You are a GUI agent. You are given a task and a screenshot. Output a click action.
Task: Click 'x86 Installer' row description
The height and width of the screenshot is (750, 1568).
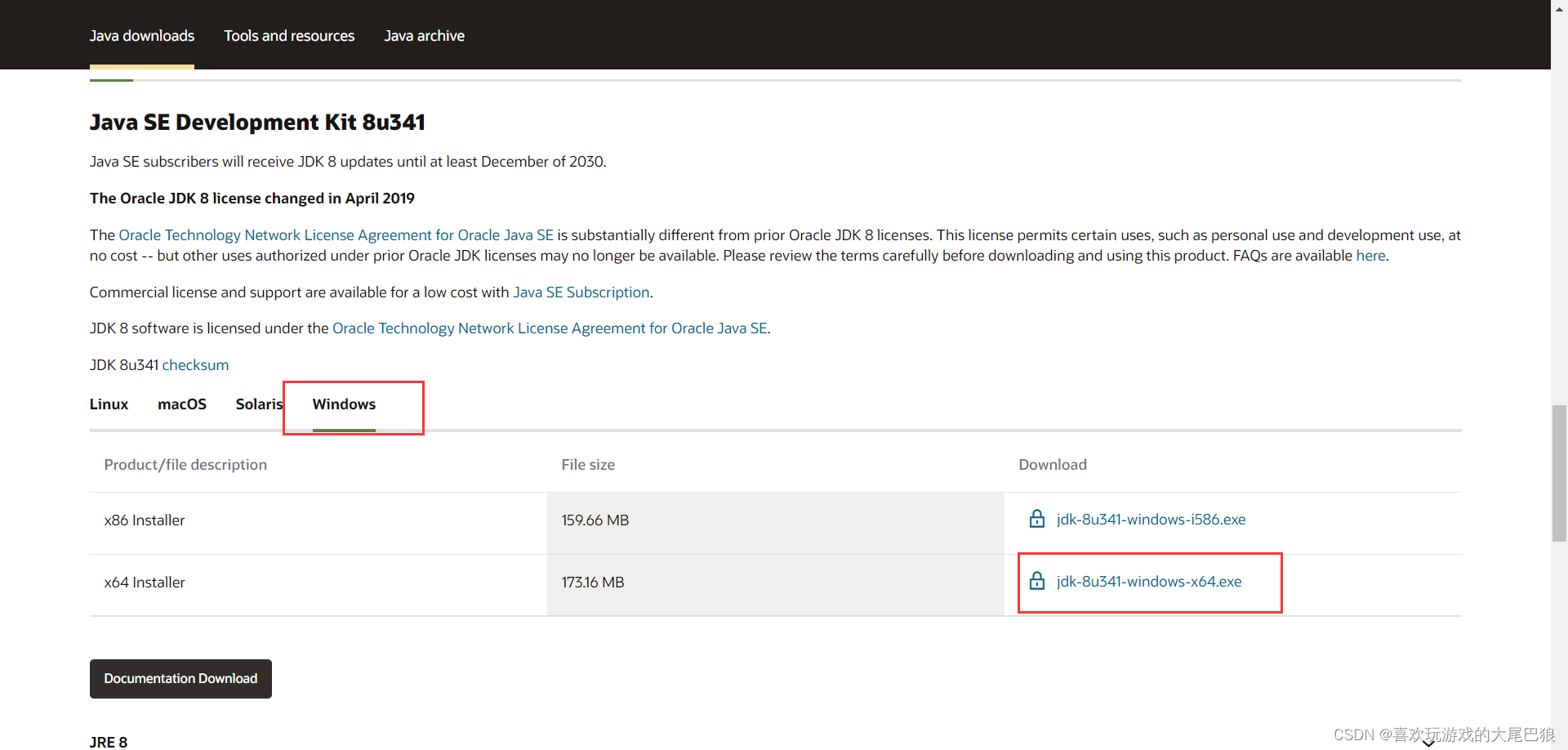pyautogui.click(x=145, y=520)
